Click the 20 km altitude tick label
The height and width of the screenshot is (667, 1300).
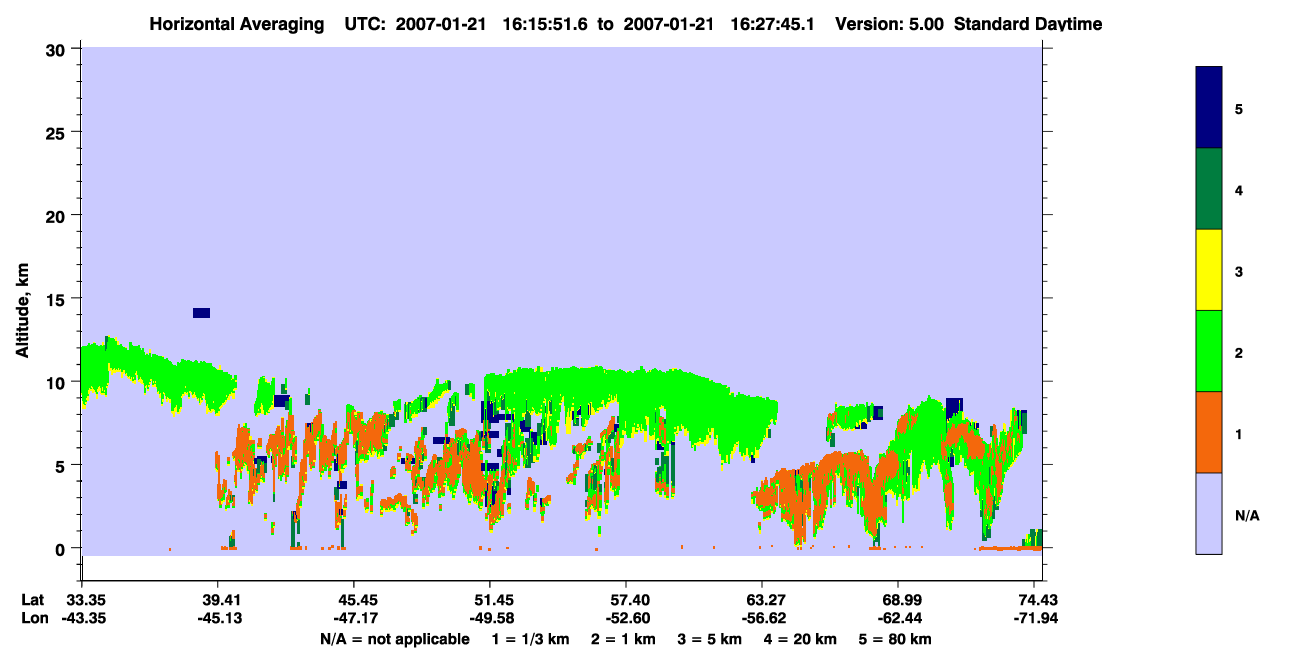point(58,215)
